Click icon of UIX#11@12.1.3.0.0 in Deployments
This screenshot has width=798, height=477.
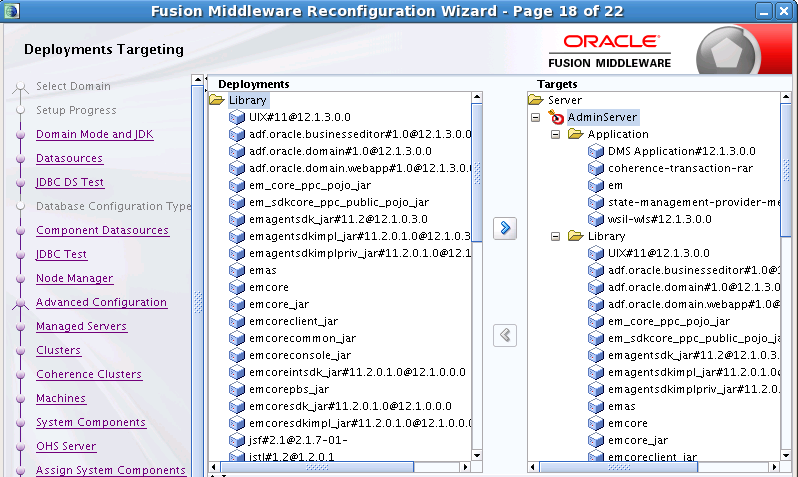point(237,117)
